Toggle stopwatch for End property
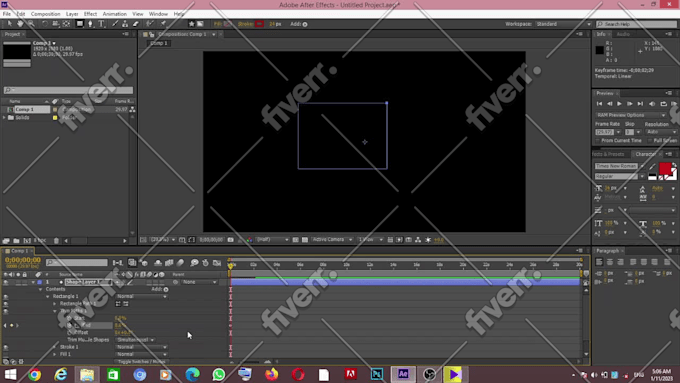680x383 pixels. tap(69, 325)
